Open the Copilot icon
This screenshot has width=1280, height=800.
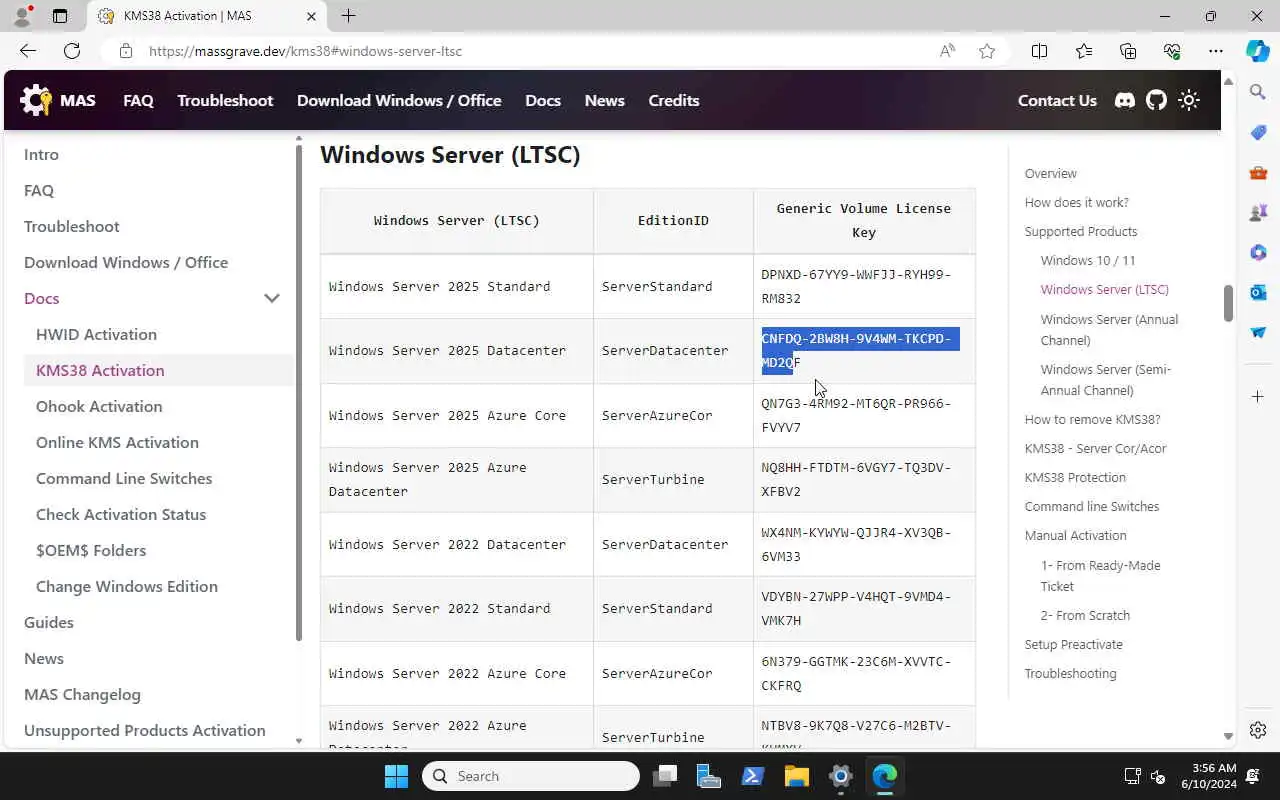[x=1258, y=51]
